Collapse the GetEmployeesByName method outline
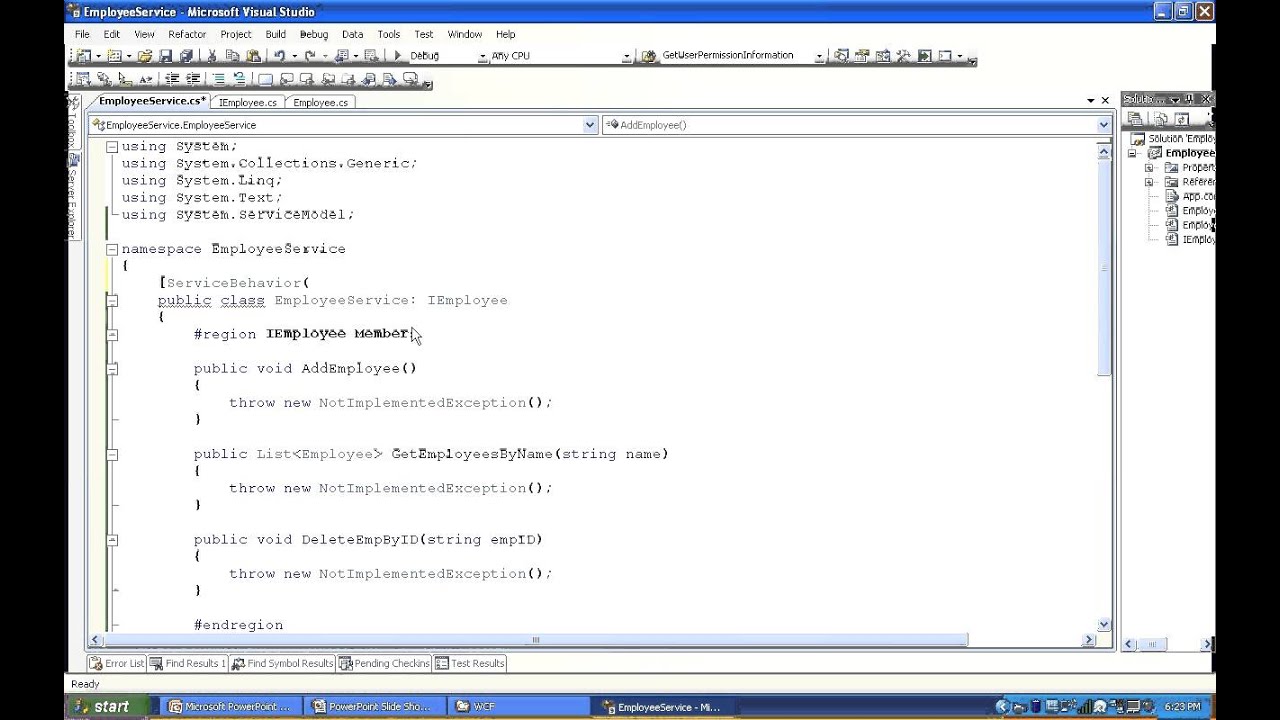This screenshot has width=1280, height=720. 112,454
